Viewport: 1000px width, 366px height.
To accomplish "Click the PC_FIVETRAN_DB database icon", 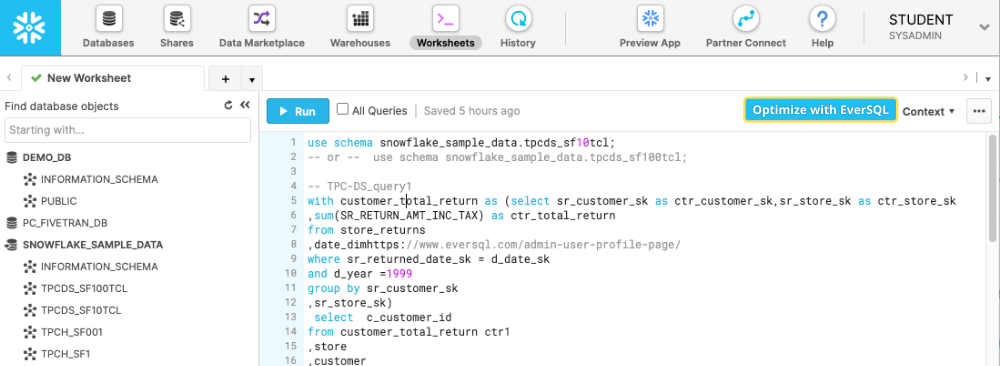I will tap(11, 223).
